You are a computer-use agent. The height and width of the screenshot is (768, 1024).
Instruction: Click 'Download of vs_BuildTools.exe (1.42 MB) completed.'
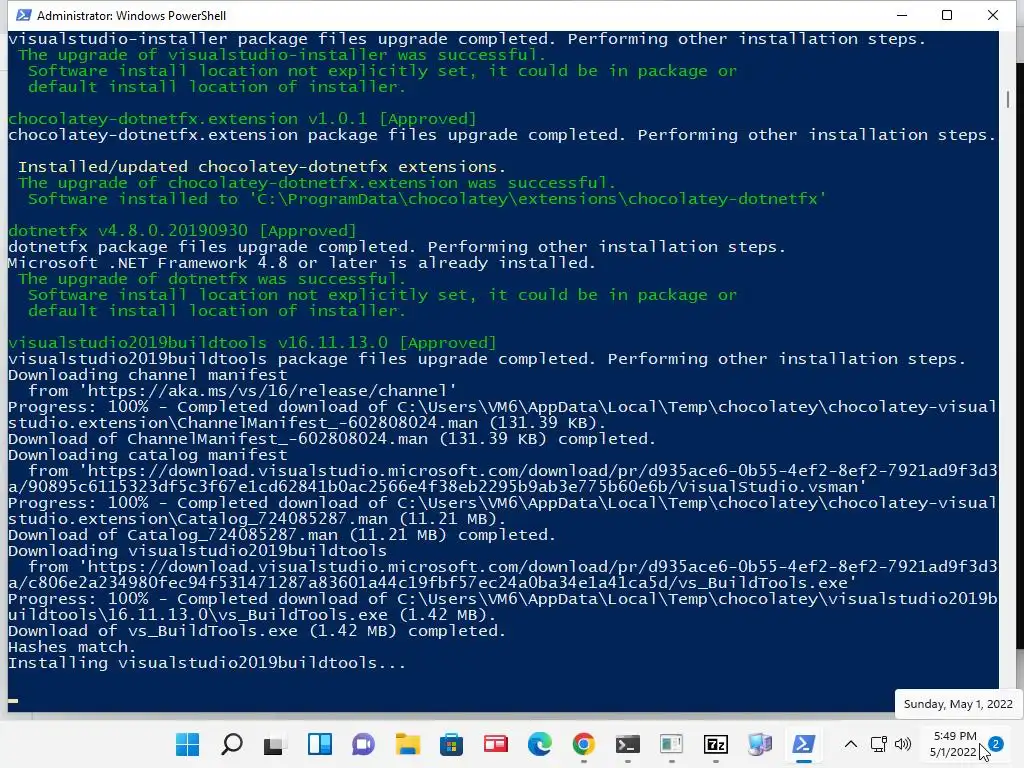[257, 631]
